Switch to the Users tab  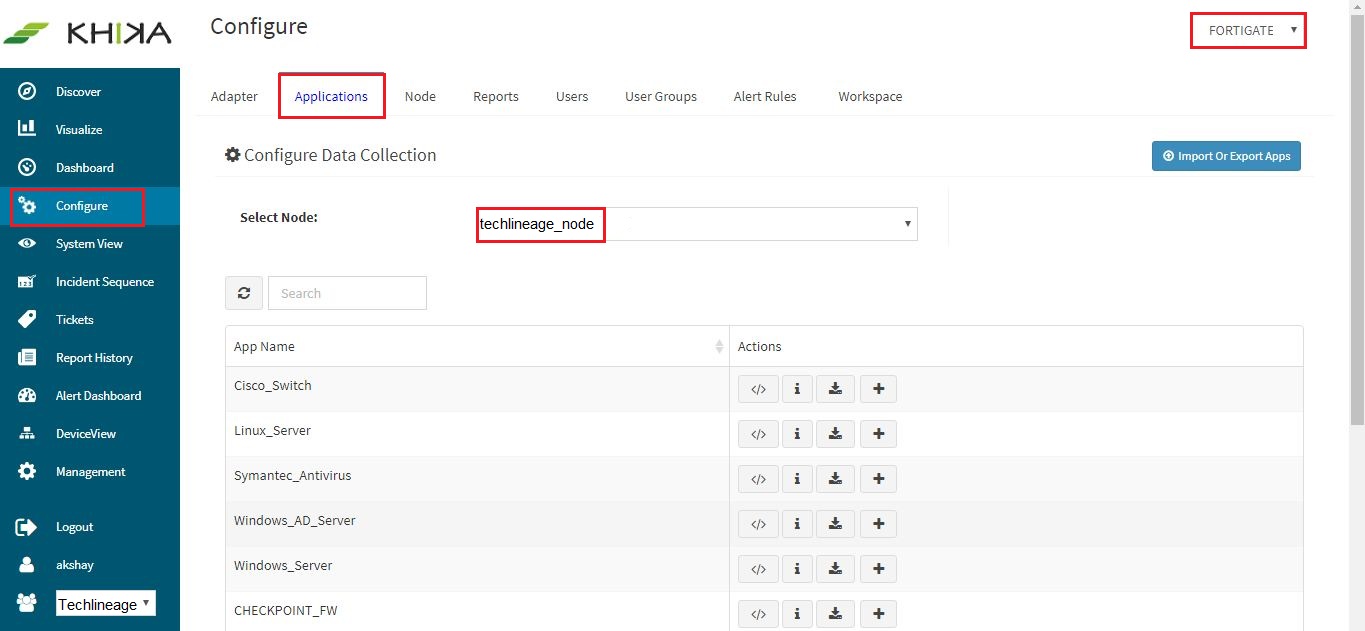coord(572,96)
